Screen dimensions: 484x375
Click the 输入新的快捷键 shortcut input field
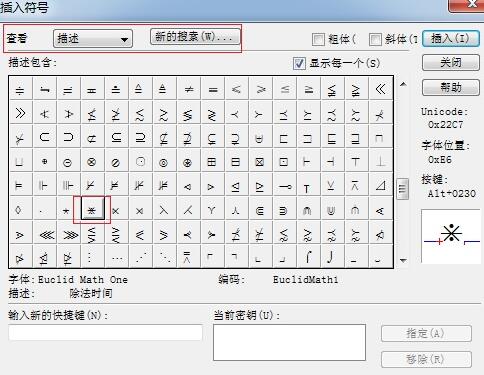pyautogui.click(x=105, y=332)
